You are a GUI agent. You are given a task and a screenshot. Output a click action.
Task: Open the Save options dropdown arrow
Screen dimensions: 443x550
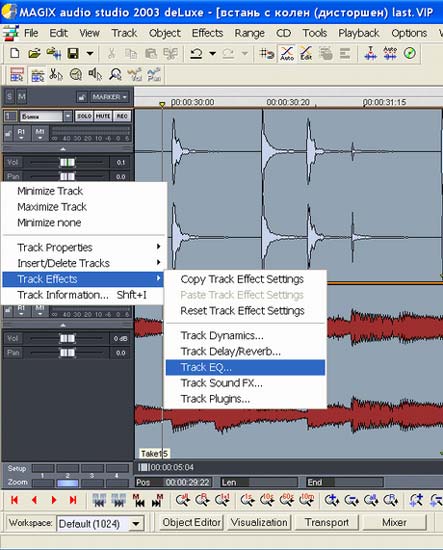[x=90, y=53]
